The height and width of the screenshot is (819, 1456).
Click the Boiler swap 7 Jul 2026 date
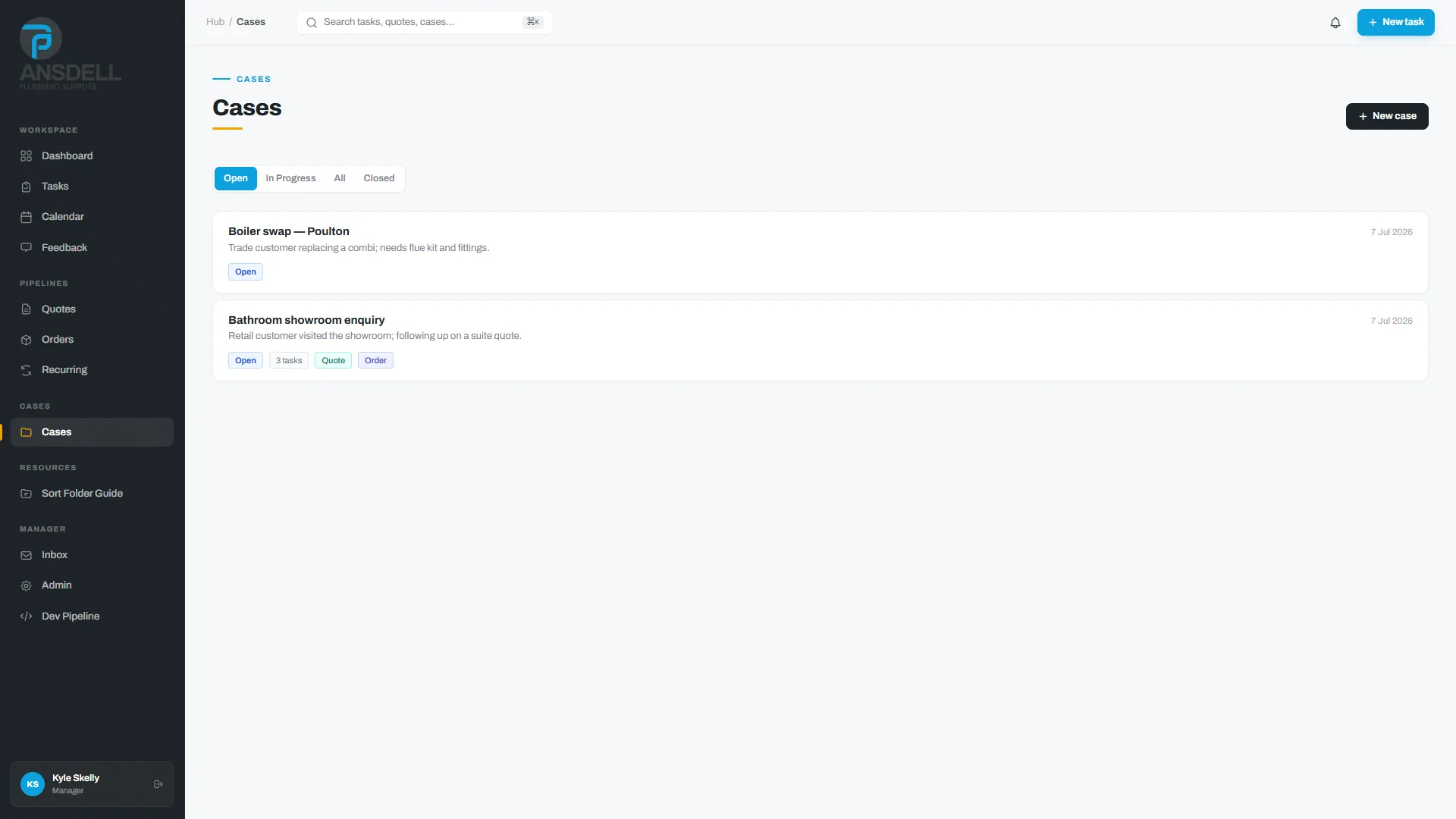coord(1392,232)
